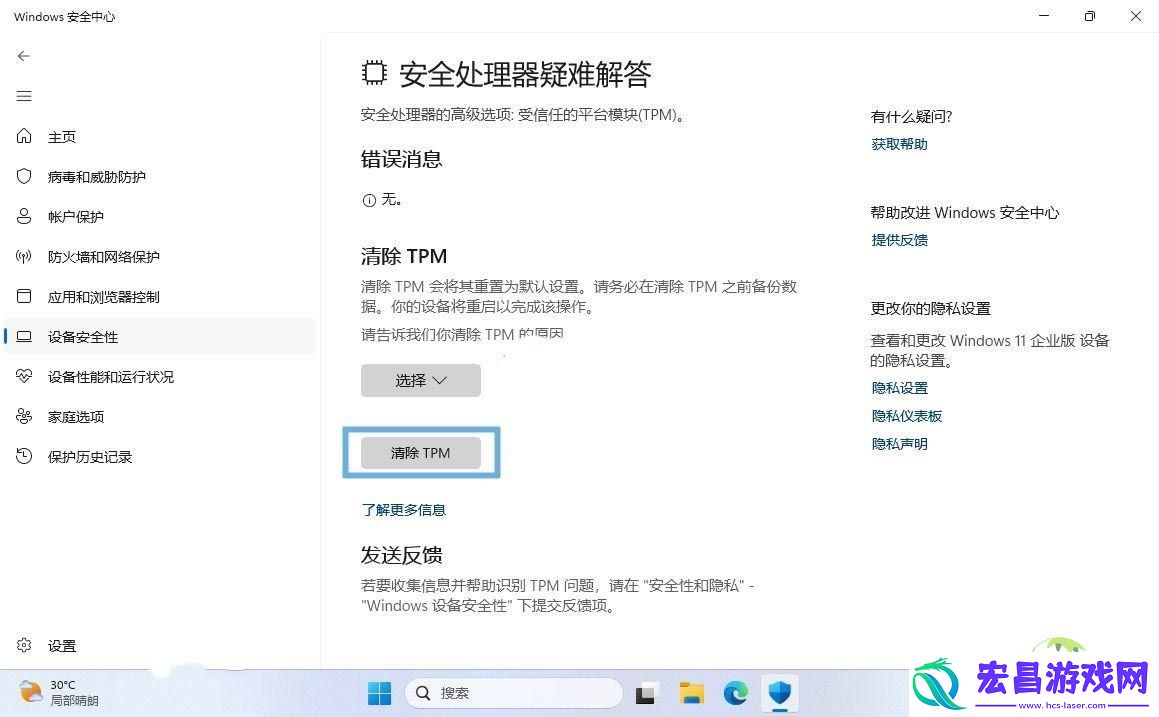Open the 选择 reason dropdown

[421, 380]
